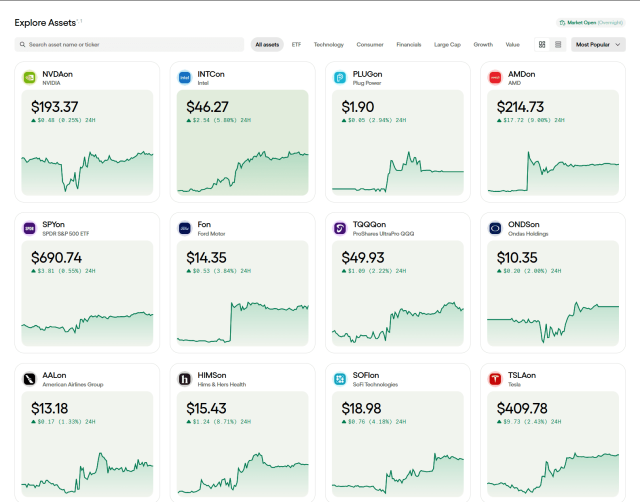Viewport: 640px width, 502px height.
Task: Switch to grid view layout
Action: (x=542, y=44)
